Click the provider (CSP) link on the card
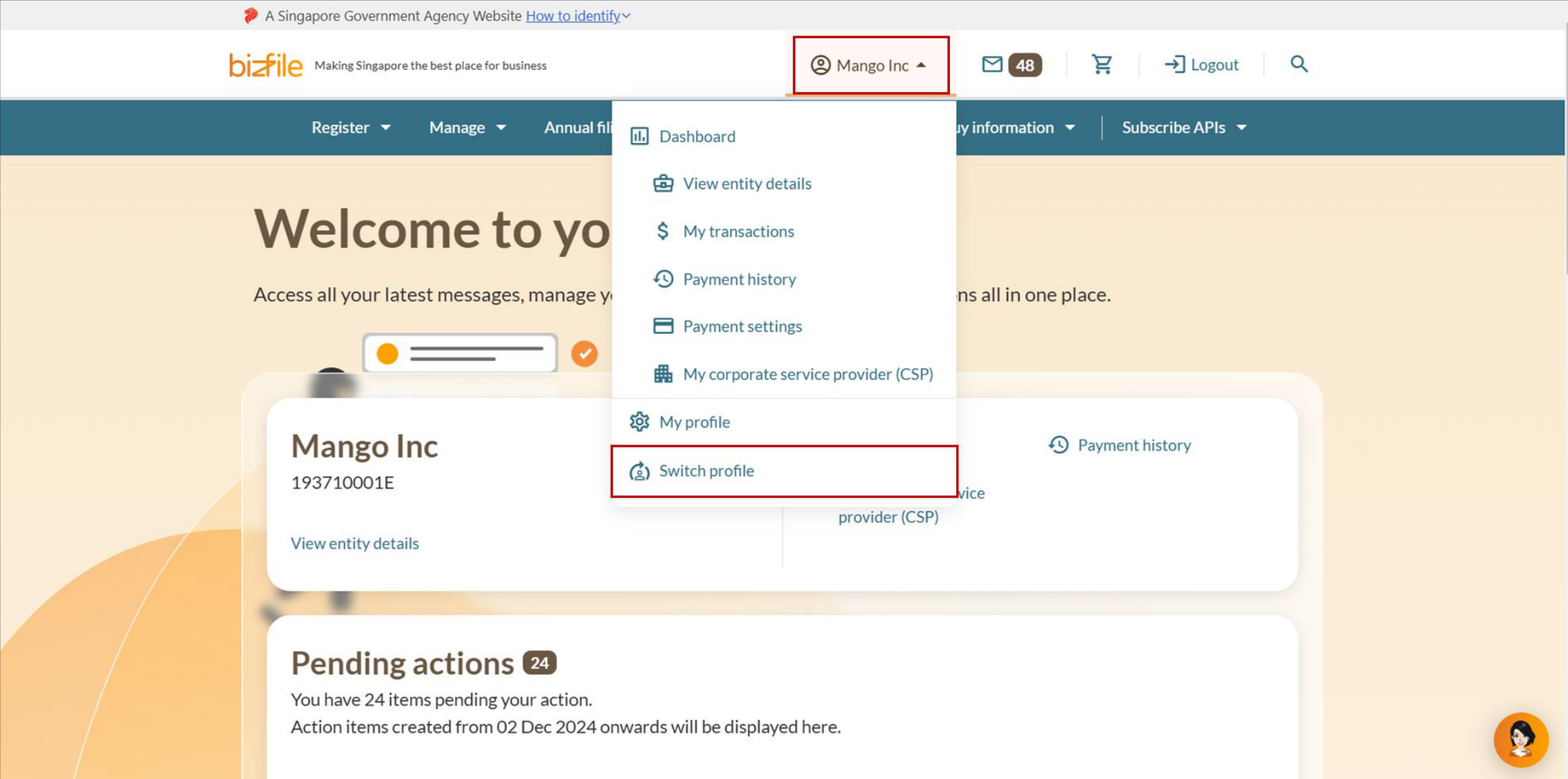Screen dimensions: 1568x779 [x=888, y=517]
